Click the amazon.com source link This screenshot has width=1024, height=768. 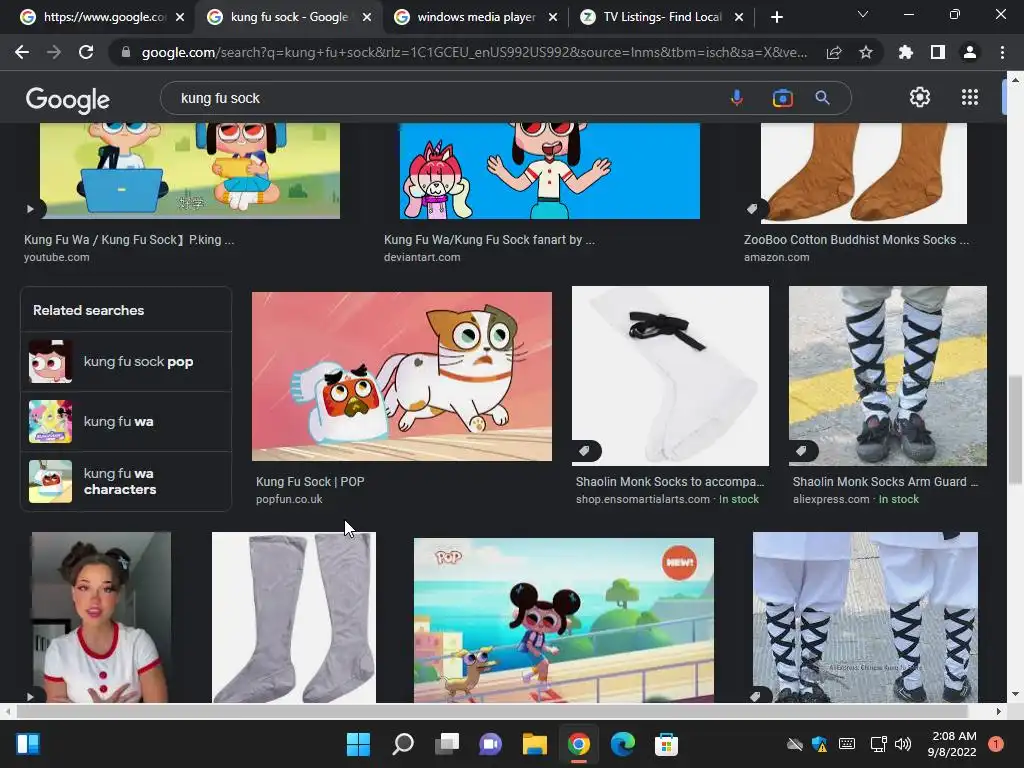(x=776, y=257)
